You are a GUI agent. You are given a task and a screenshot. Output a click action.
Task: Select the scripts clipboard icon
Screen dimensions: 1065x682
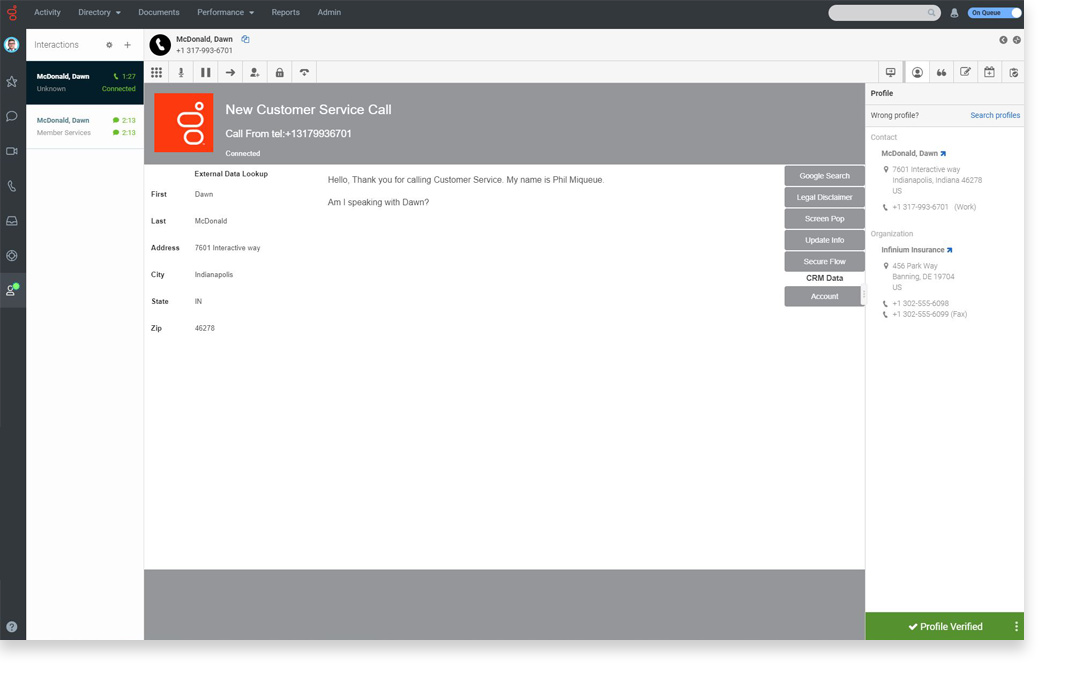pyautogui.click(x=1014, y=71)
